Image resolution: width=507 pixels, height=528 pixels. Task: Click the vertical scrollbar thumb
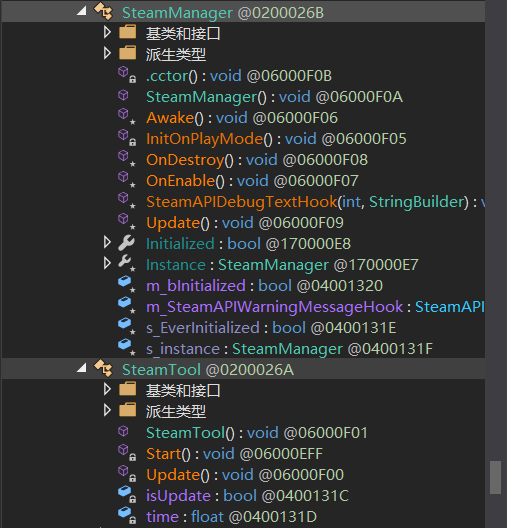point(496,477)
